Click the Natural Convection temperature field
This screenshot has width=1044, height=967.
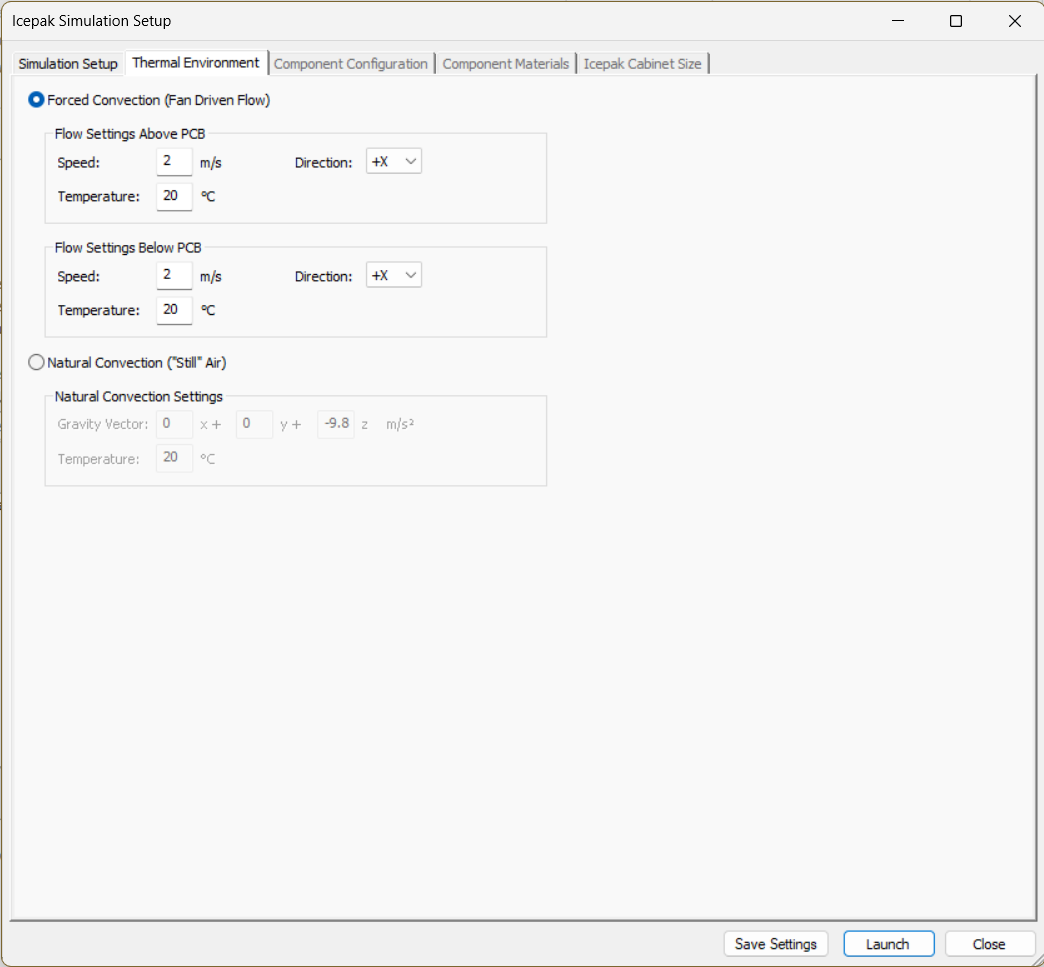click(173, 458)
